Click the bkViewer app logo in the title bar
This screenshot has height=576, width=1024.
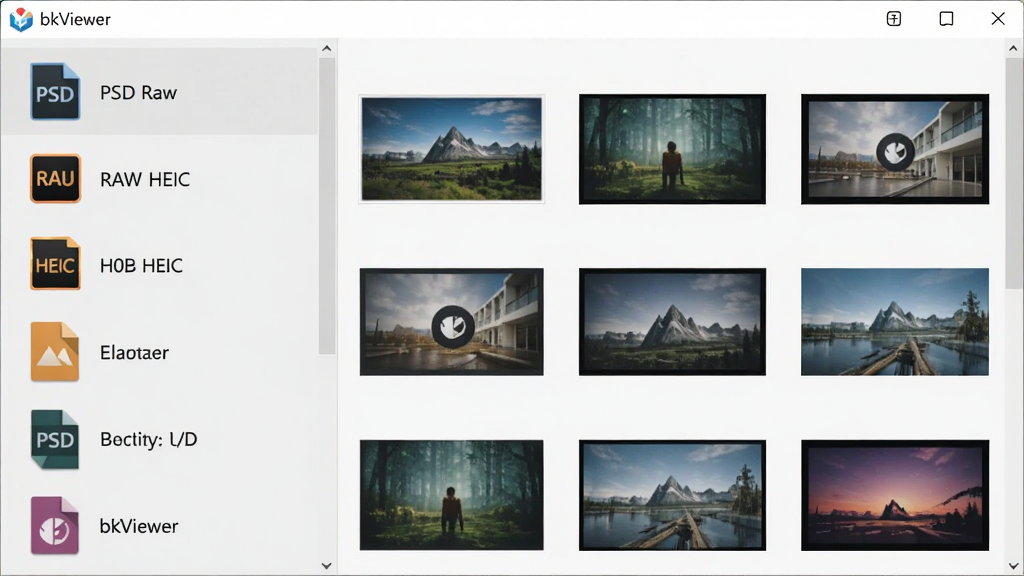(21, 20)
